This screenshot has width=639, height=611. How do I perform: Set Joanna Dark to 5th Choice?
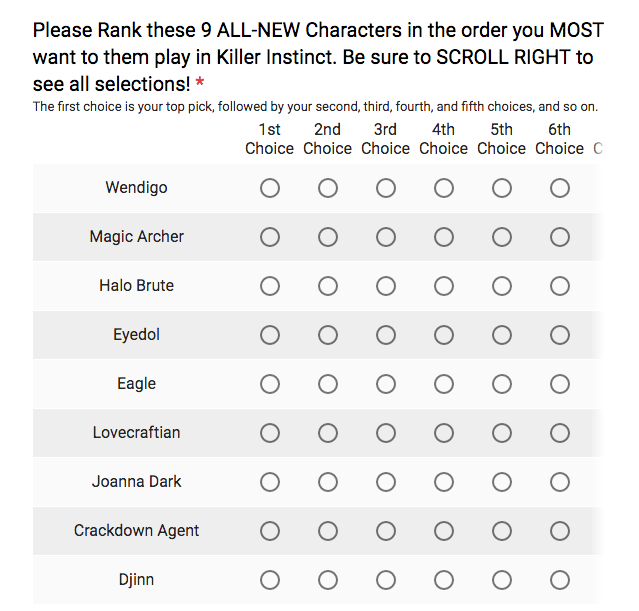coord(502,482)
